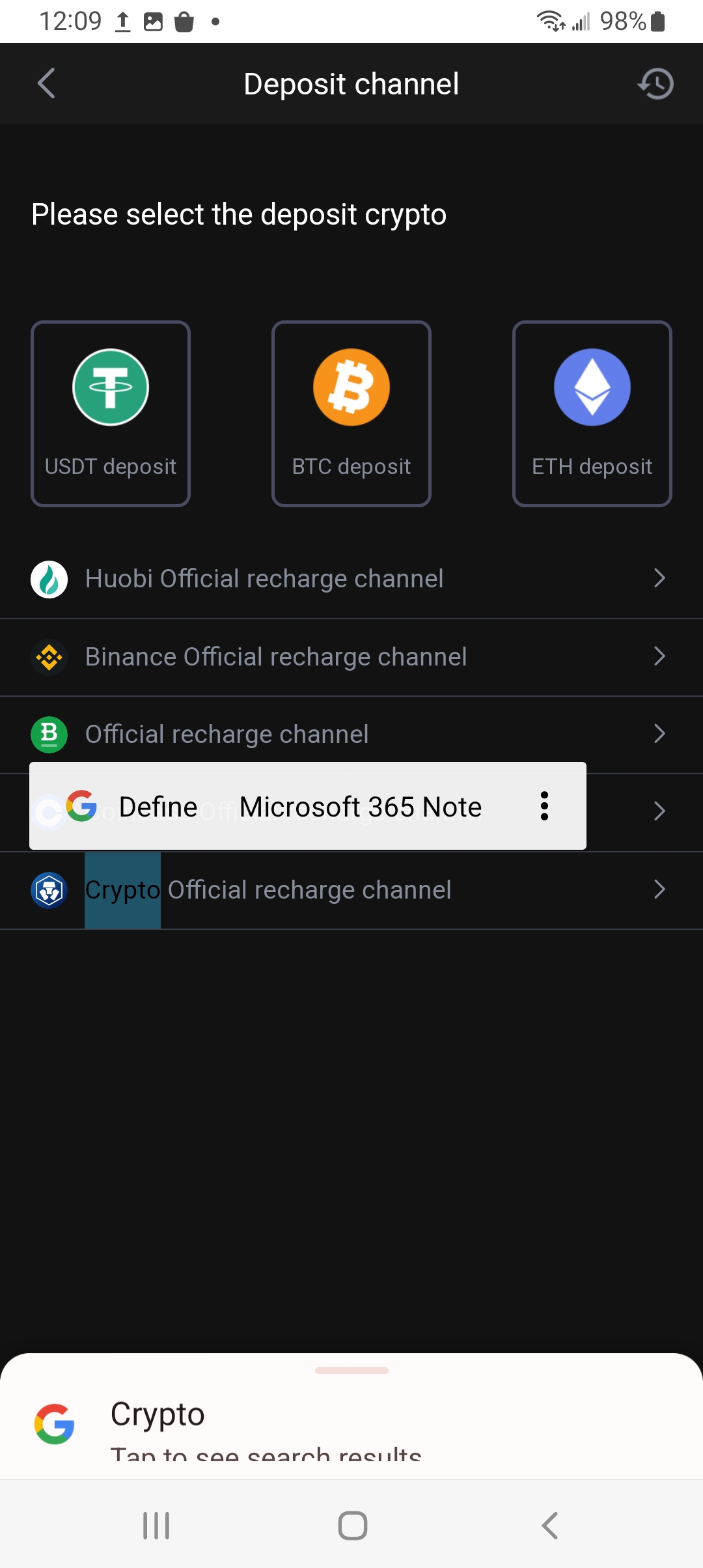This screenshot has height=1568, width=703.
Task: Open deposit history clock icon
Action: (x=655, y=83)
